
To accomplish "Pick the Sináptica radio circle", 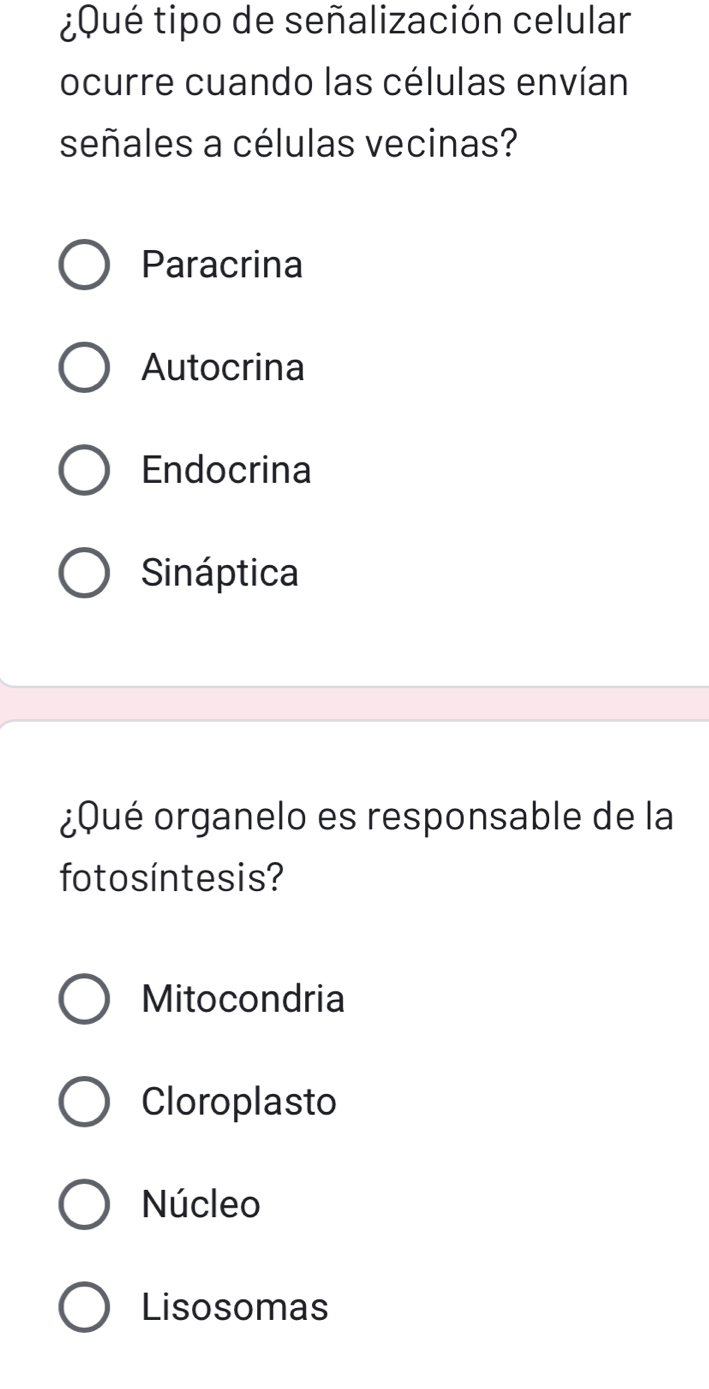I will pyautogui.click(x=85, y=573).
